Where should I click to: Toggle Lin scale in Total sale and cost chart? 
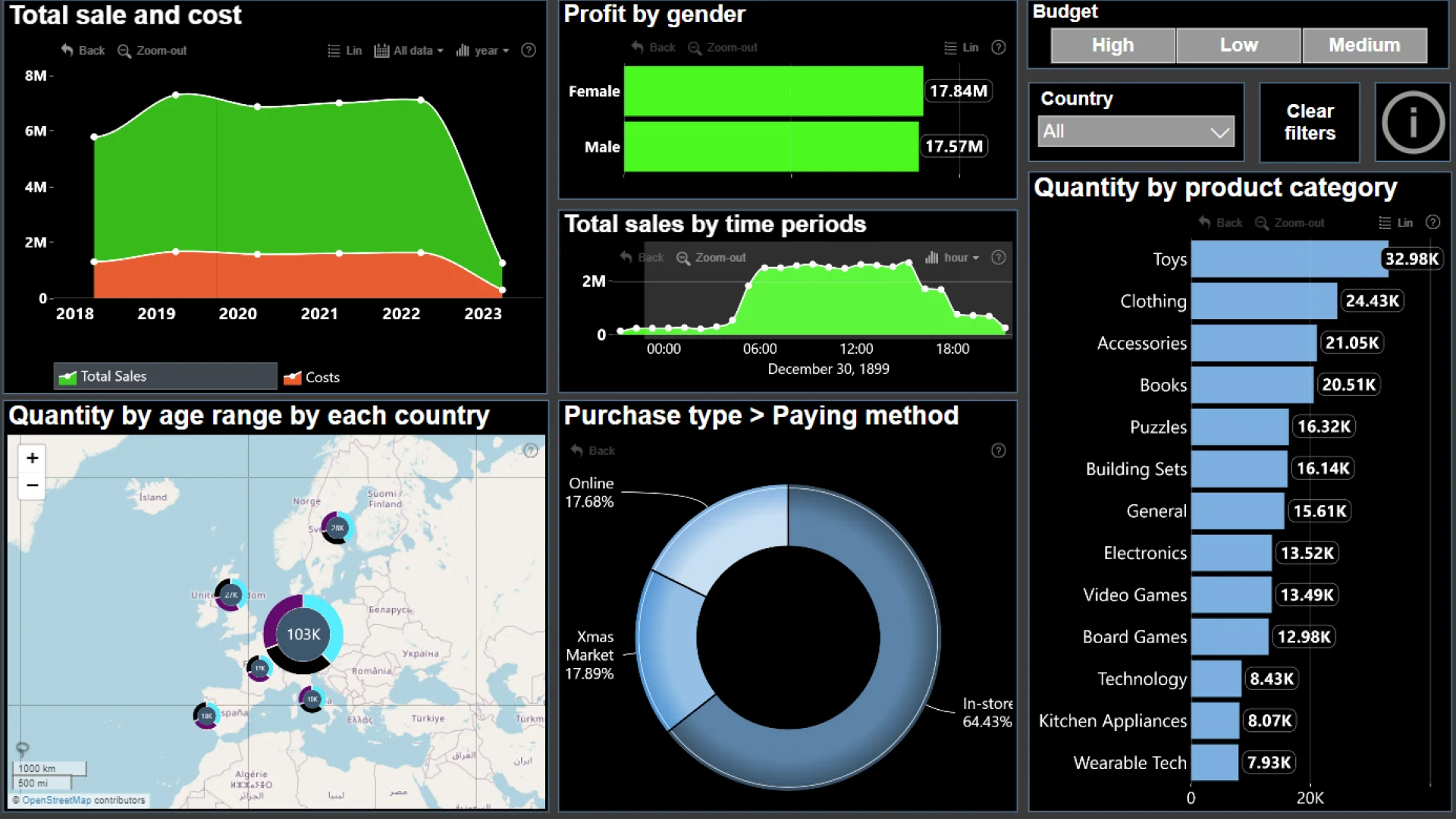point(344,51)
